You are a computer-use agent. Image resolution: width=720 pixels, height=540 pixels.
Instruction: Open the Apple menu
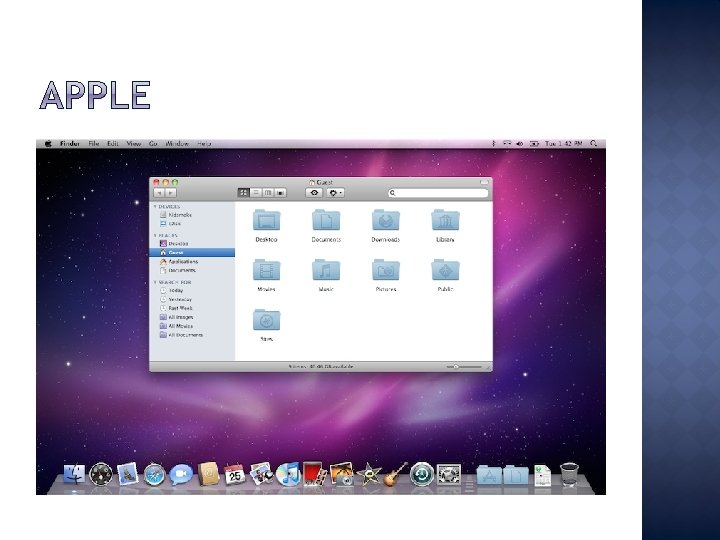pos(48,144)
